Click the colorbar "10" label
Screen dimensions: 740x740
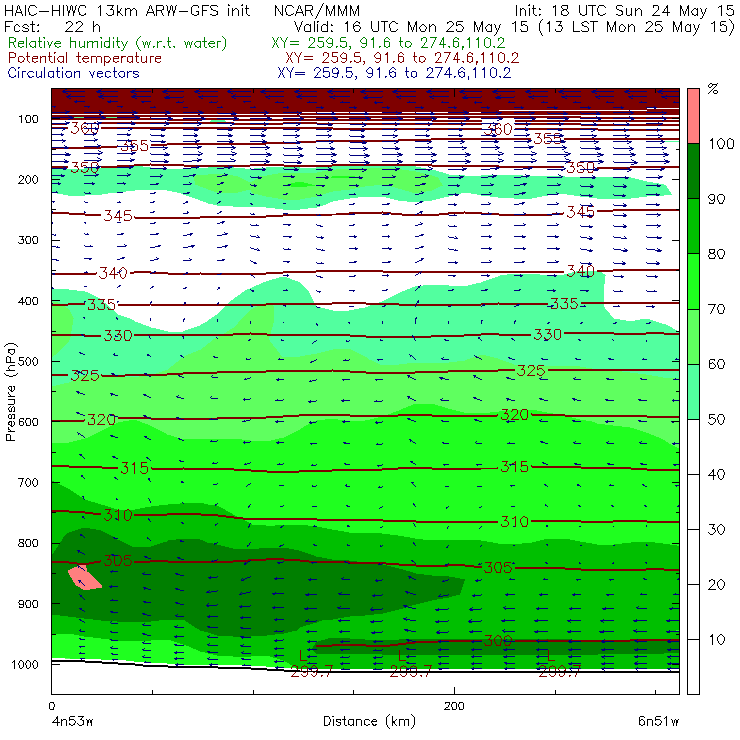[x=715, y=640]
